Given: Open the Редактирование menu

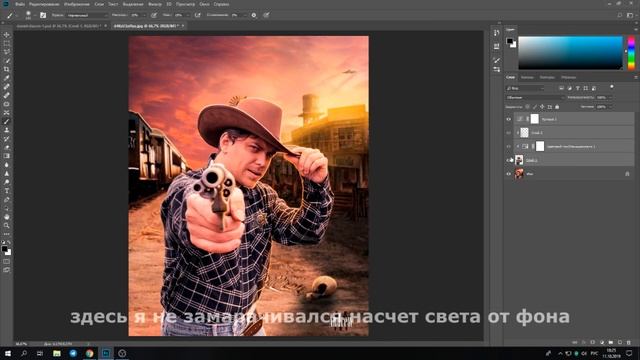Looking at the screenshot, I should coord(44,4).
